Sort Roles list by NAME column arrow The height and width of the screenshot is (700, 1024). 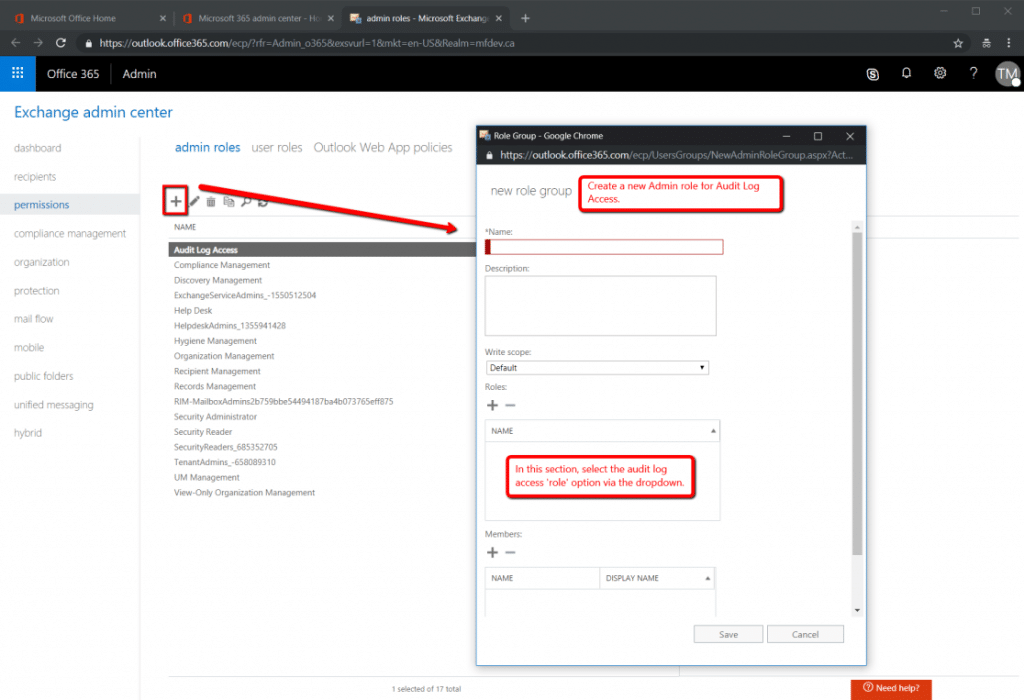(x=713, y=431)
